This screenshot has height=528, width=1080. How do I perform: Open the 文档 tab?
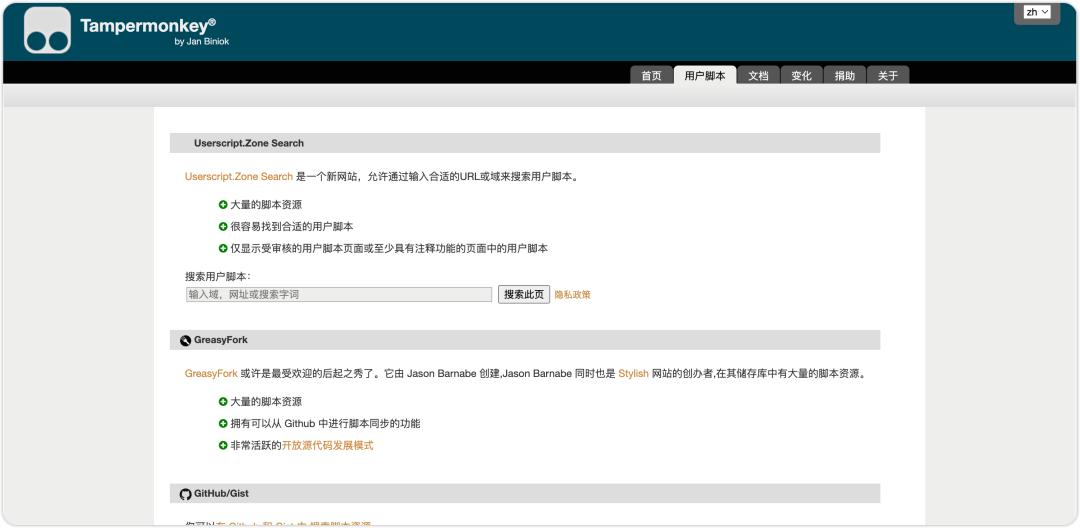(758, 75)
